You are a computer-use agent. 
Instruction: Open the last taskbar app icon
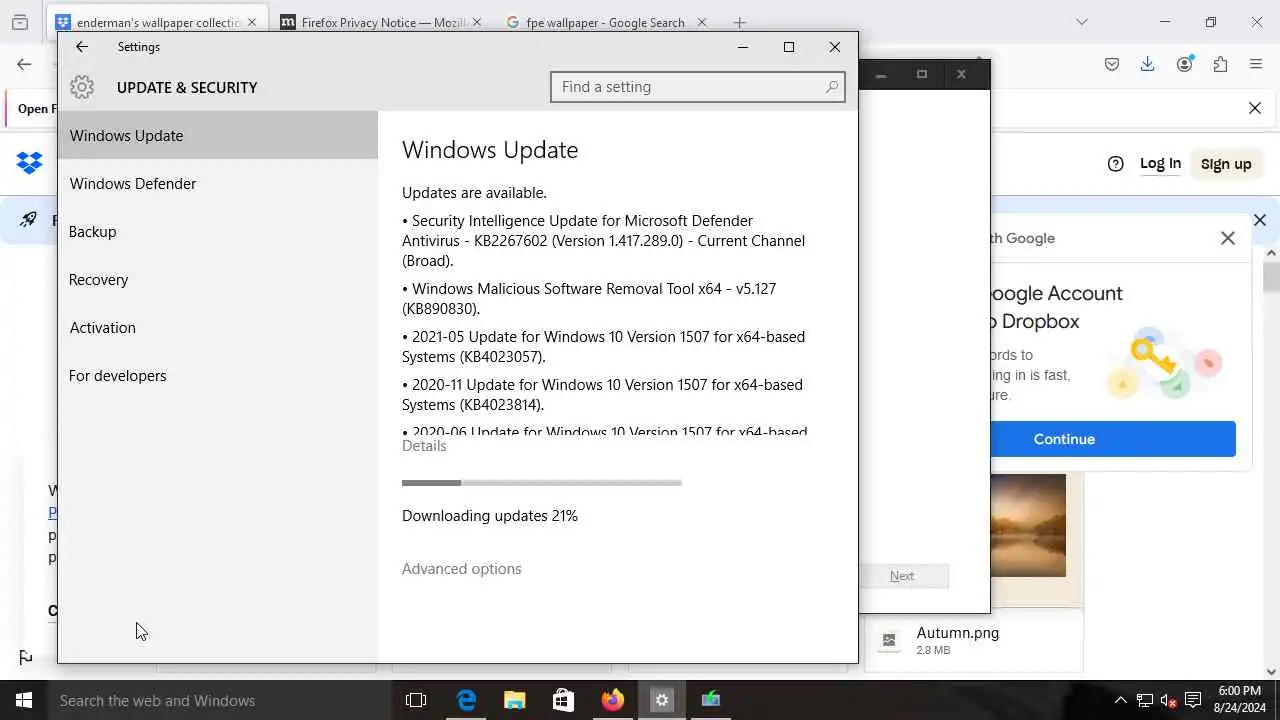[x=711, y=700]
